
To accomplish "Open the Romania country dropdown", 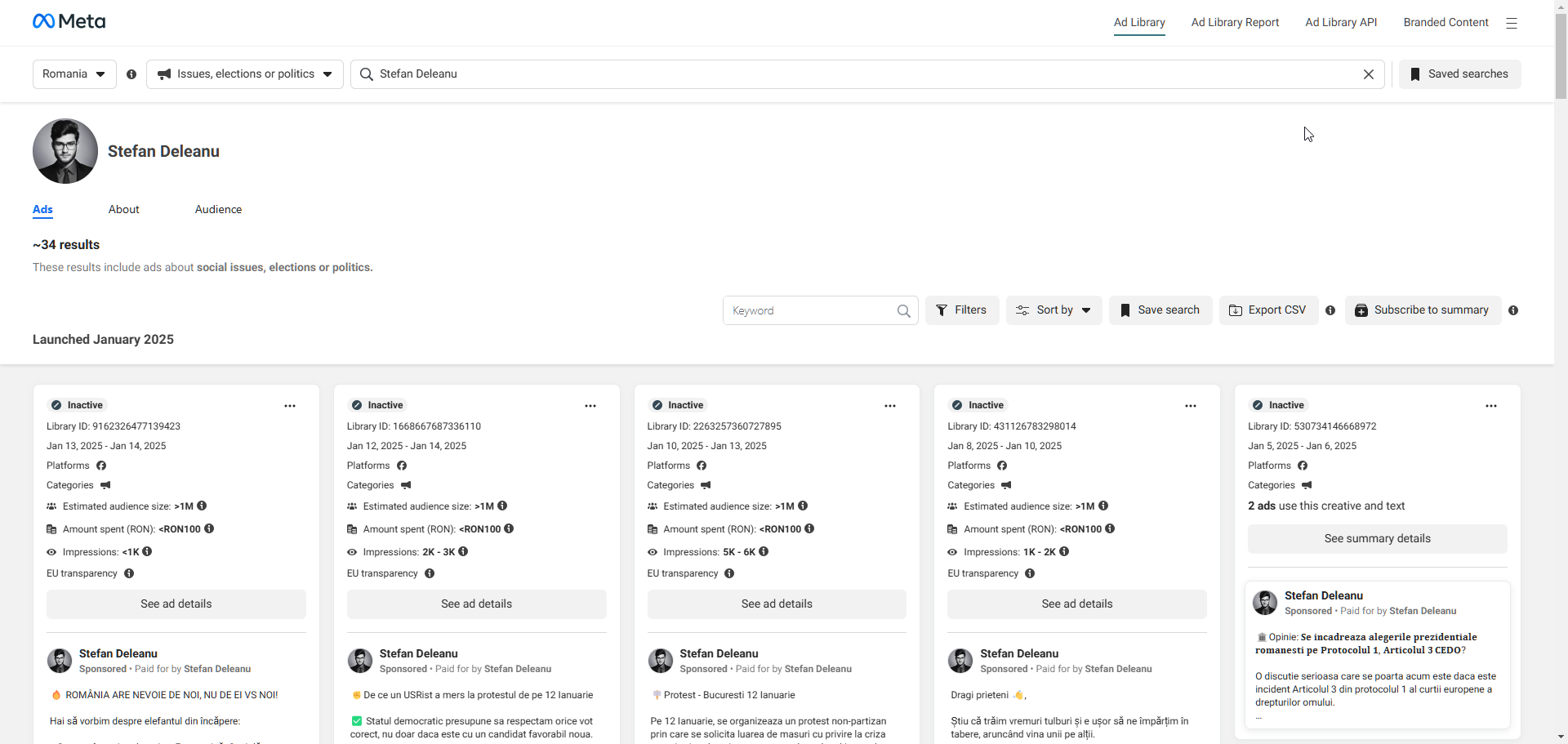I will click(x=74, y=74).
